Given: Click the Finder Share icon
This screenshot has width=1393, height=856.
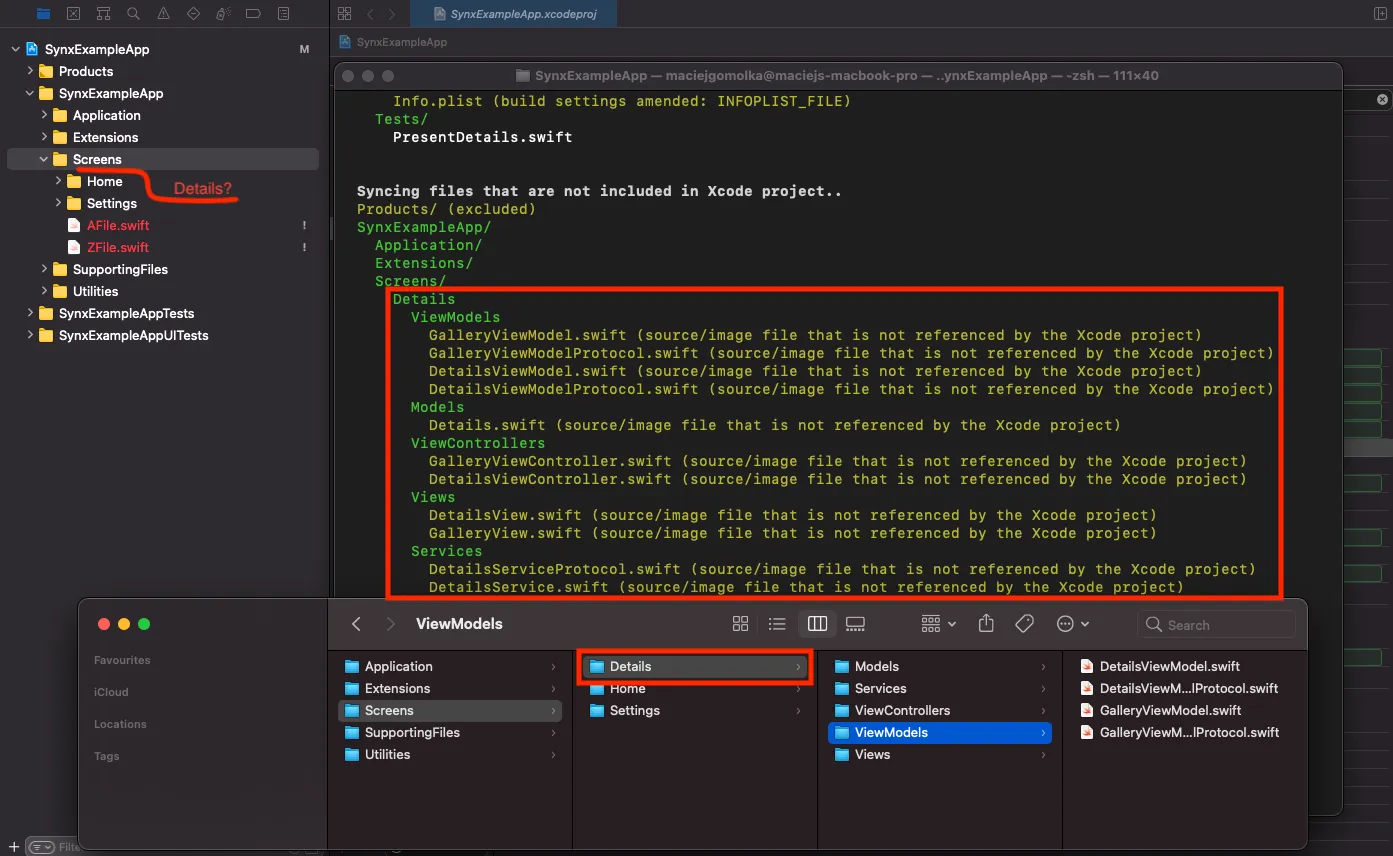Looking at the screenshot, I should pos(986,623).
